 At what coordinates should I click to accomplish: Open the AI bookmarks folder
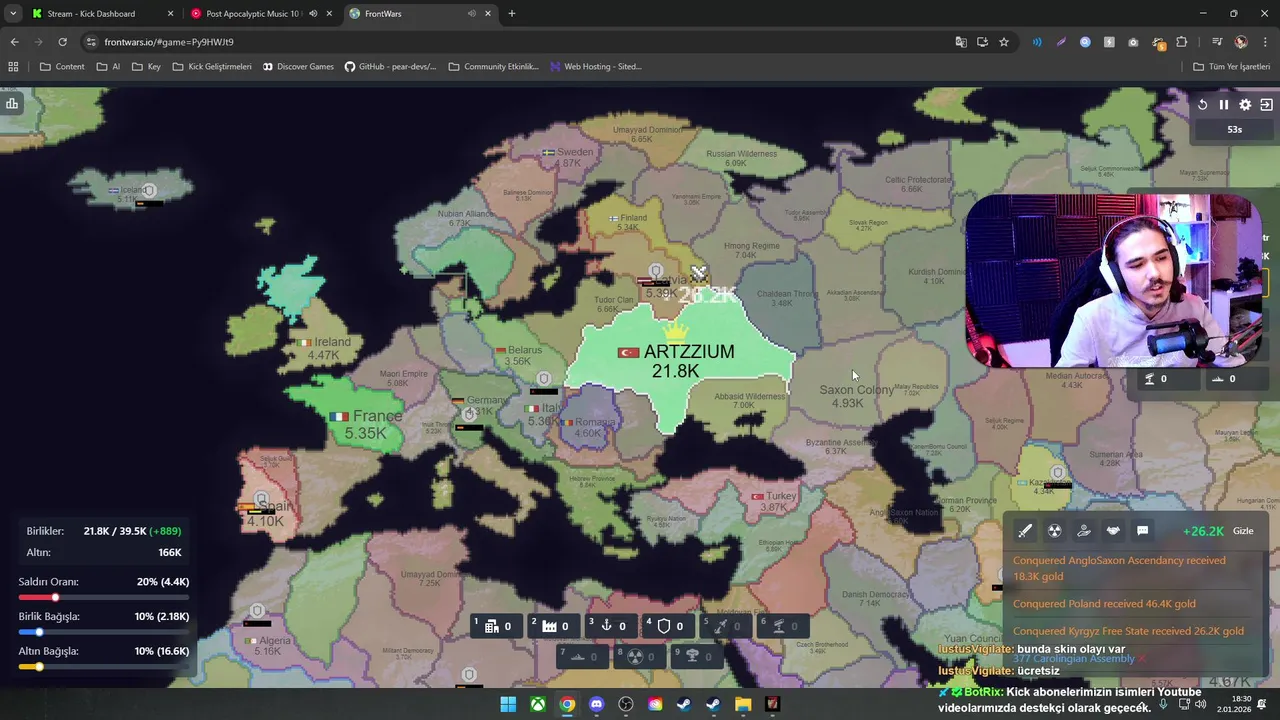(108, 67)
